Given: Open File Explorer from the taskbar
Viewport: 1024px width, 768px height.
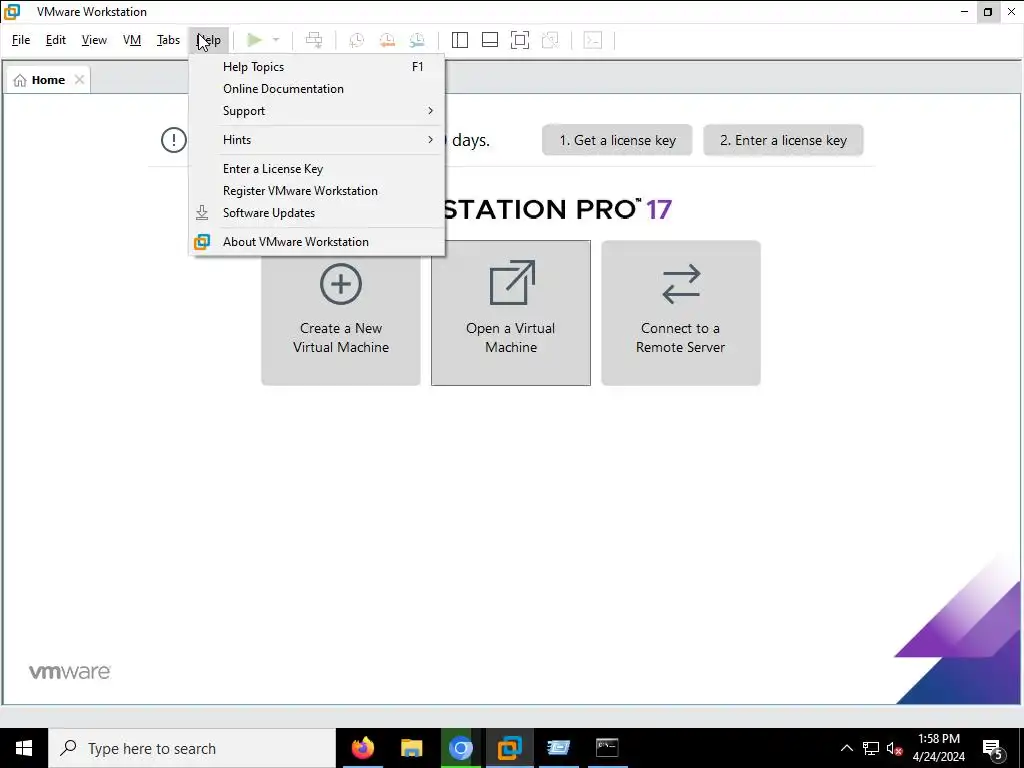Looking at the screenshot, I should click(411, 748).
